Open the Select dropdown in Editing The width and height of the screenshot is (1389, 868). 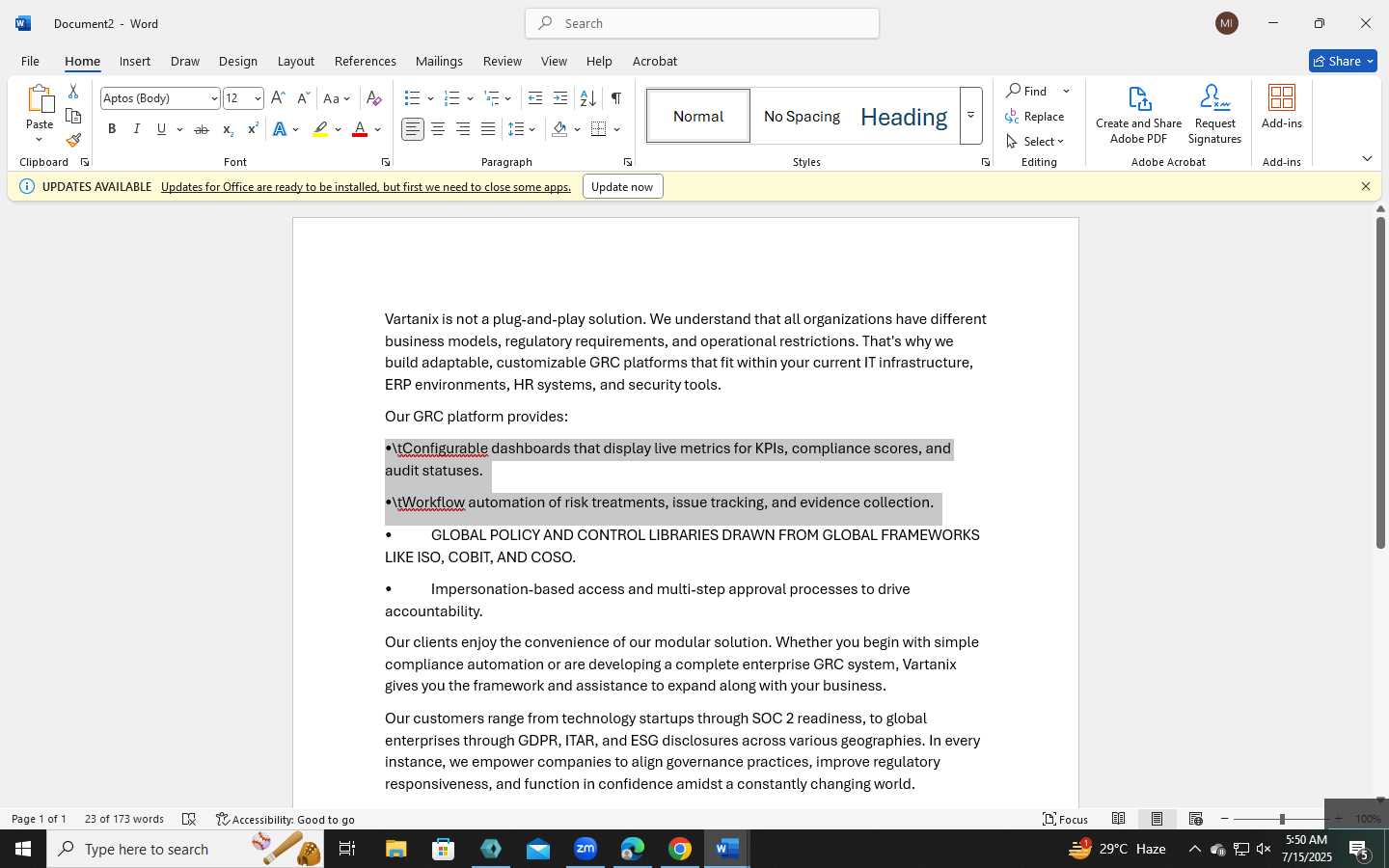point(1035,141)
